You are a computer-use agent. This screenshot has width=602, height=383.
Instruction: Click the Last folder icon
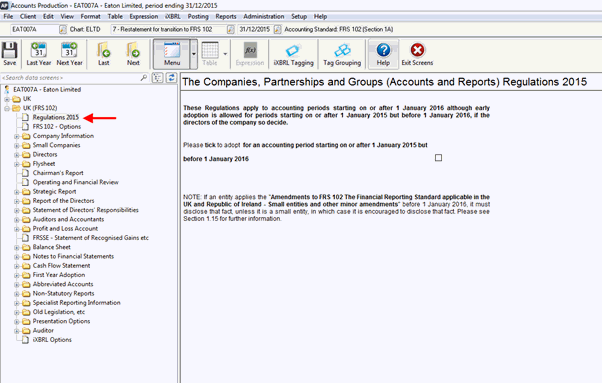pos(103,54)
